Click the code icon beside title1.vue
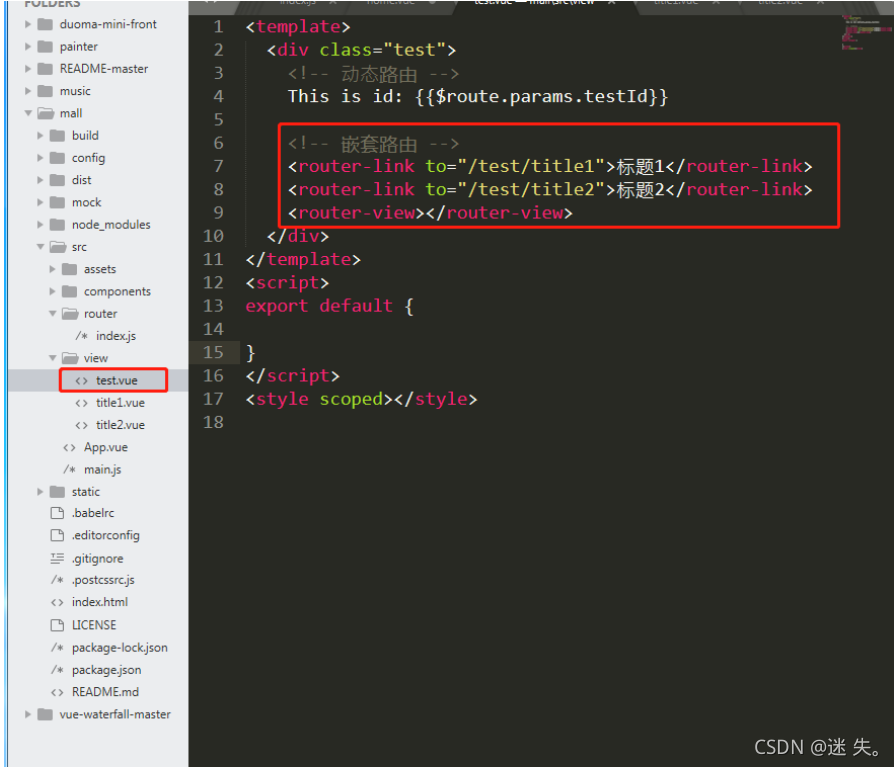 click(82, 403)
